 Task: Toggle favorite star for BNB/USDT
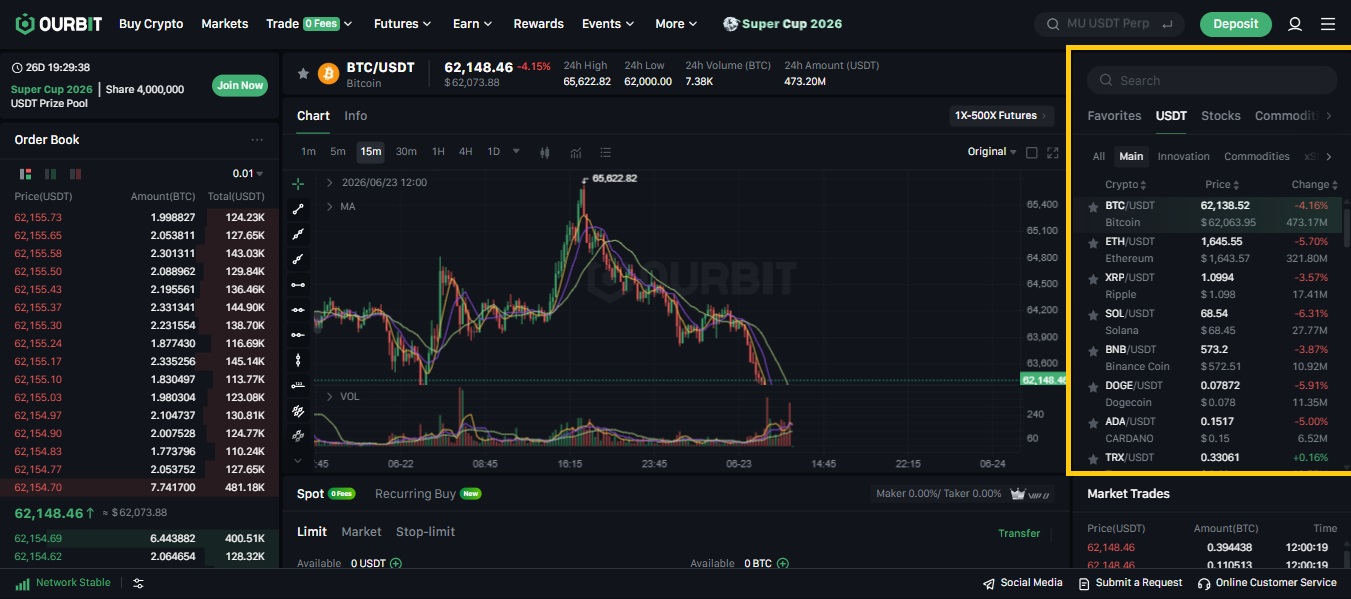click(1093, 351)
